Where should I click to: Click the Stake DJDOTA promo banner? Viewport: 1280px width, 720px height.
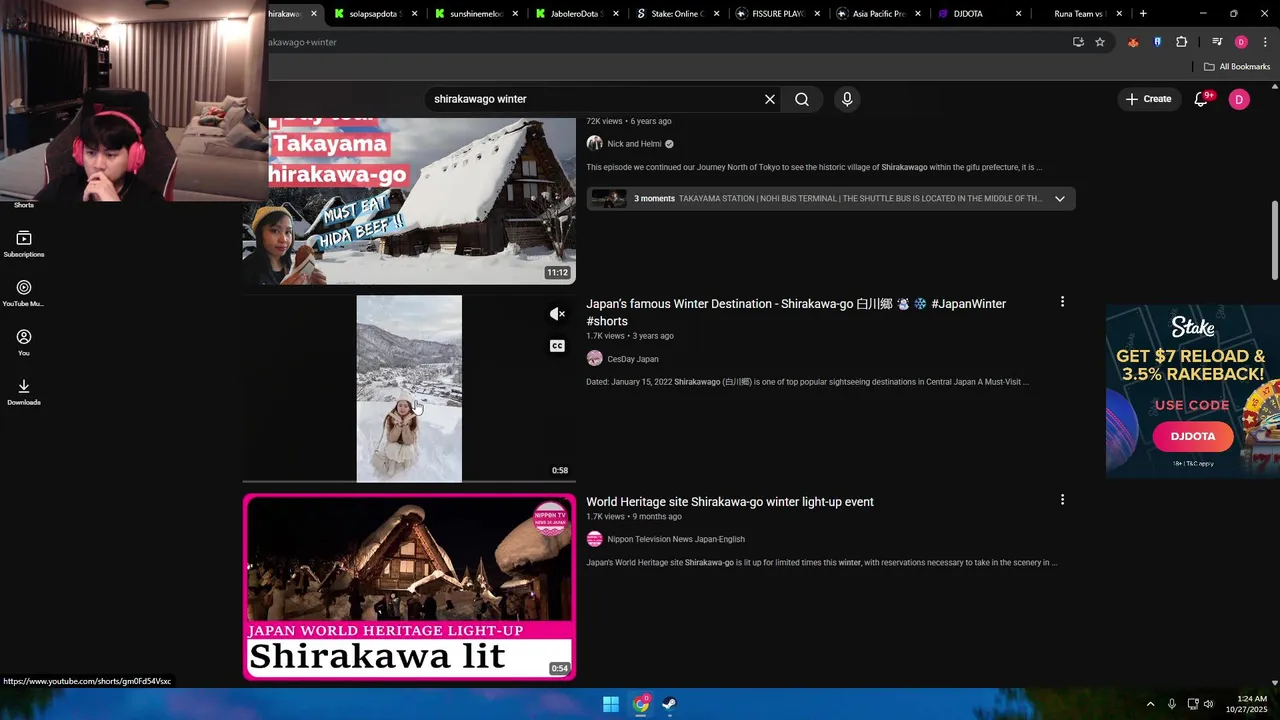[1193, 391]
